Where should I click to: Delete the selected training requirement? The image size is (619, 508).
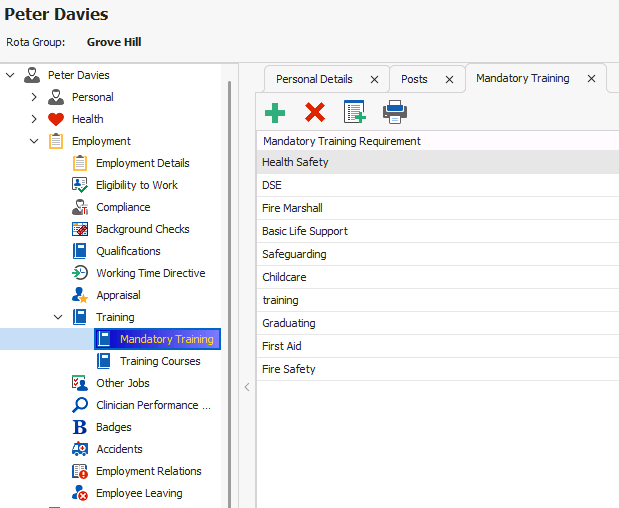[x=315, y=112]
